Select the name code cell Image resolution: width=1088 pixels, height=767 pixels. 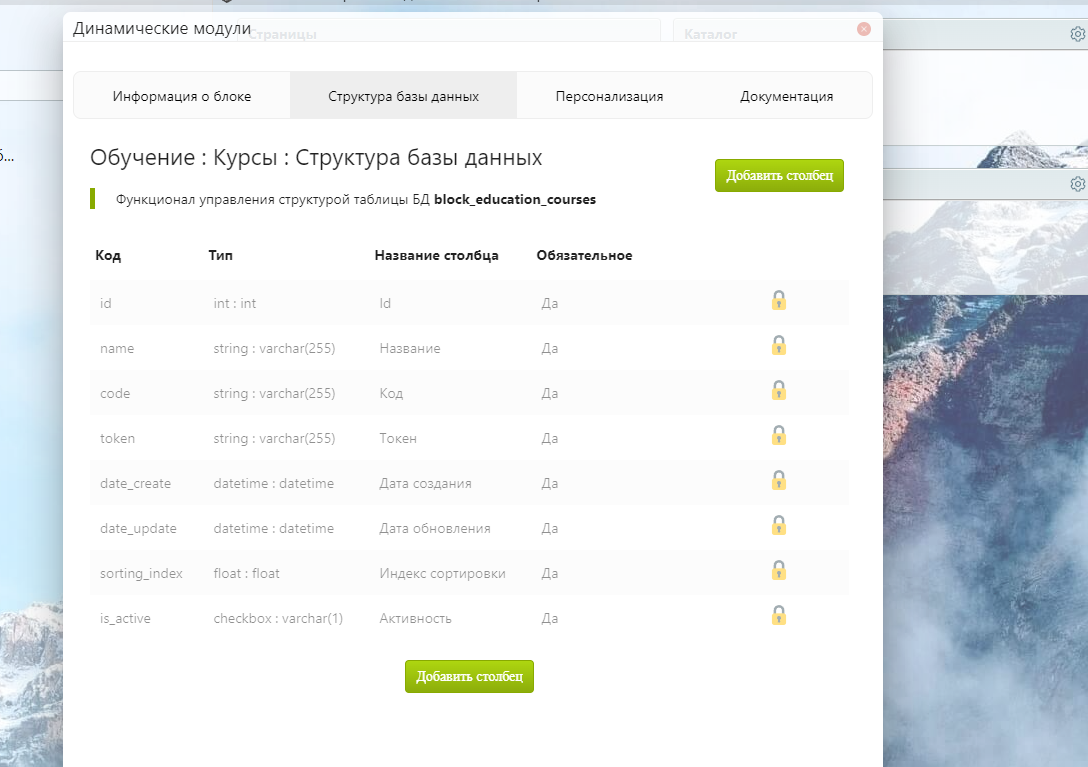(117, 348)
